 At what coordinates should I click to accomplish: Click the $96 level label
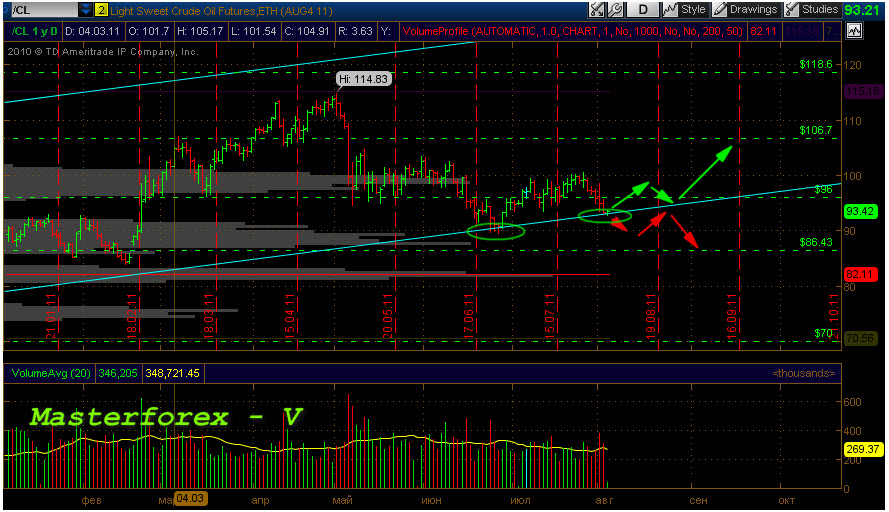pyautogui.click(x=823, y=189)
